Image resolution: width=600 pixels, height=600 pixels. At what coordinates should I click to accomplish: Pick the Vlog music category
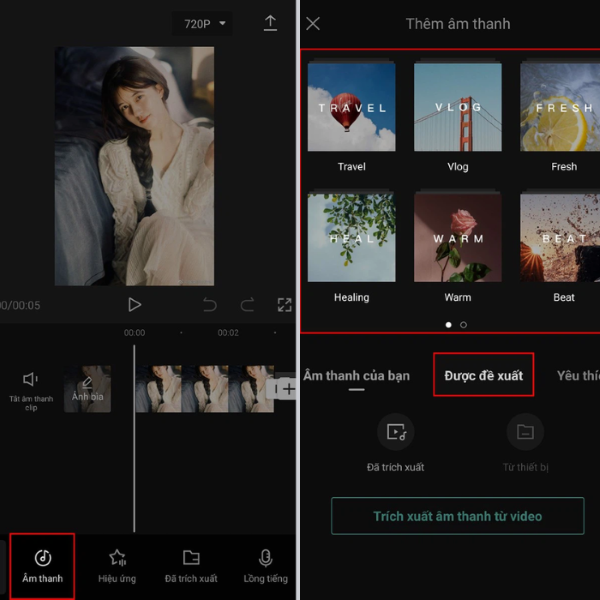(458, 107)
